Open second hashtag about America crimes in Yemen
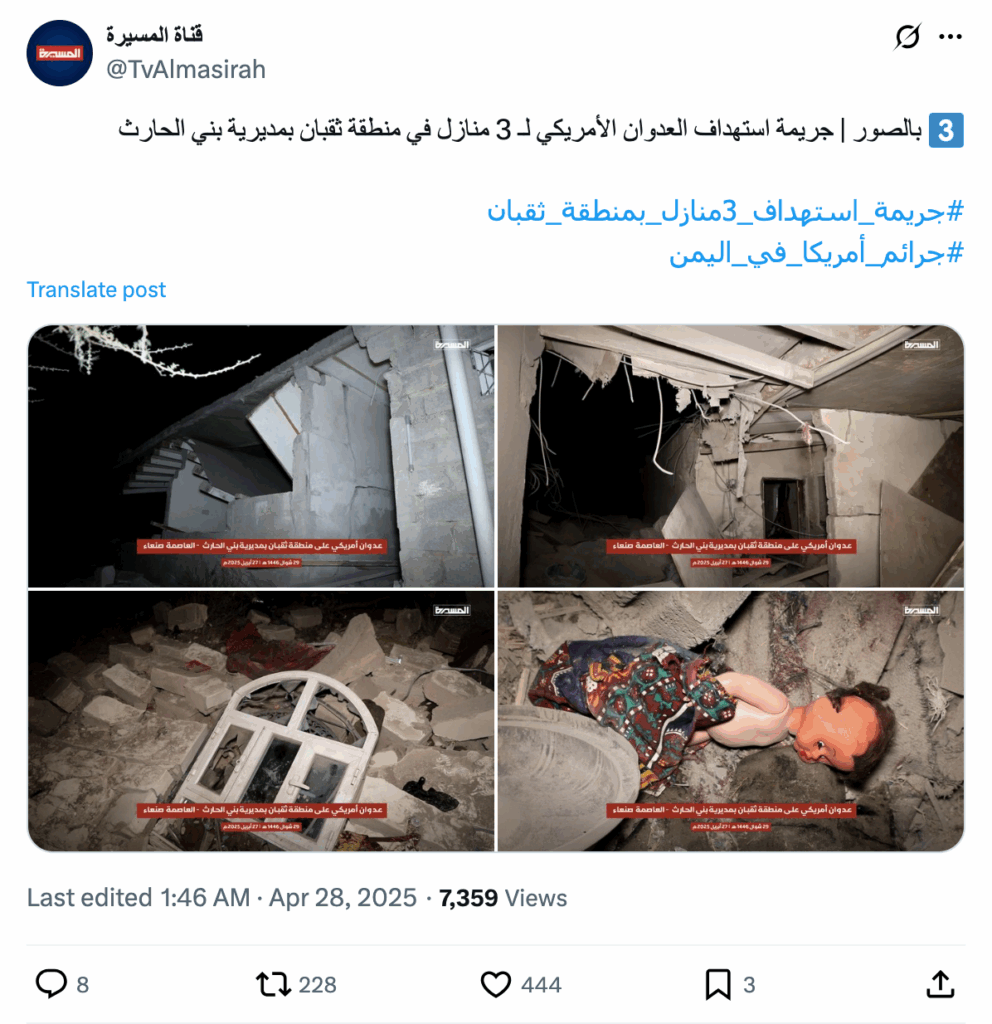992x1024 pixels. coord(816,253)
